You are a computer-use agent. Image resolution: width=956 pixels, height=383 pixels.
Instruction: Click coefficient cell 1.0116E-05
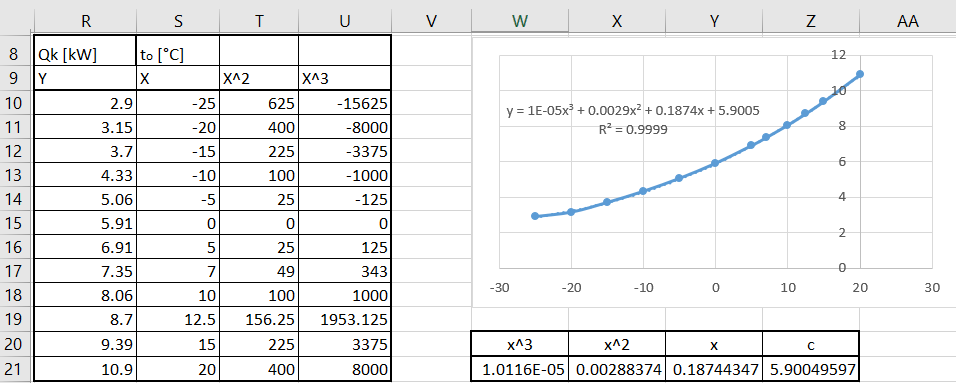519,368
